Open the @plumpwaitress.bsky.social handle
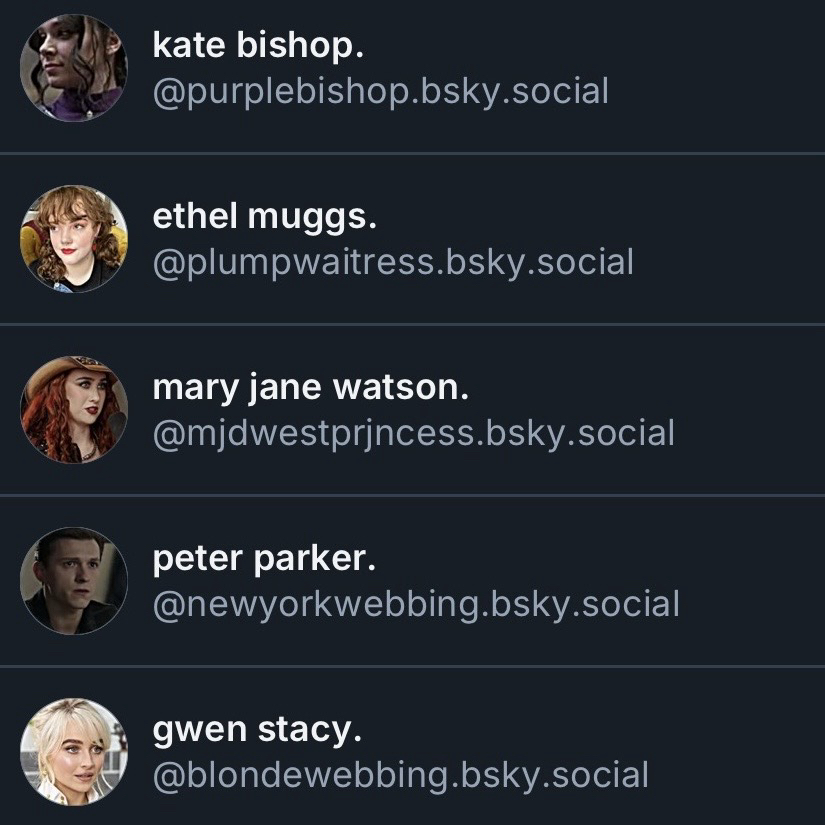Image resolution: width=825 pixels, height=825 pixels. 393,263
